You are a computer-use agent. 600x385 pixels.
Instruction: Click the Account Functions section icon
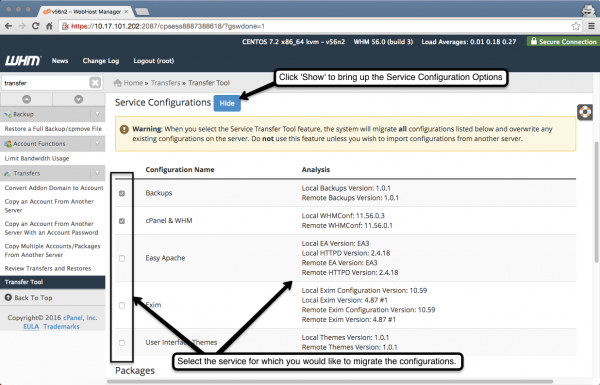pyautogui.click(x=8, y=144)
